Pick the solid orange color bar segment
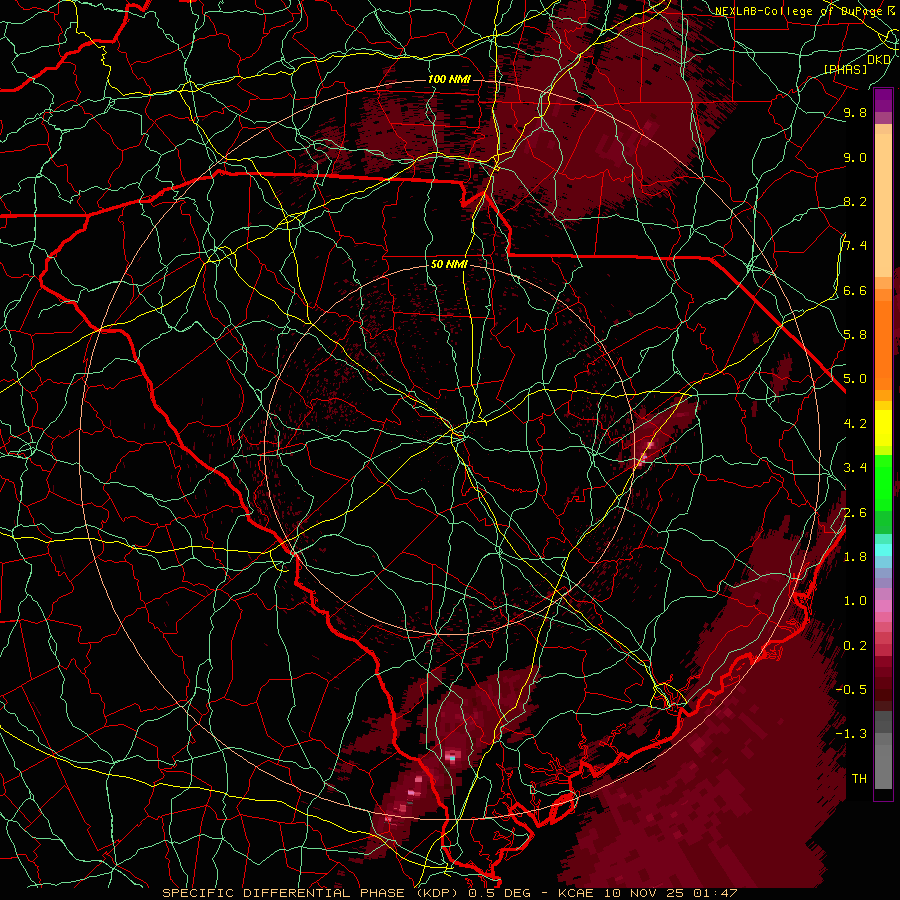This screenshot has height=900, width=900. [x=883, y=344]
